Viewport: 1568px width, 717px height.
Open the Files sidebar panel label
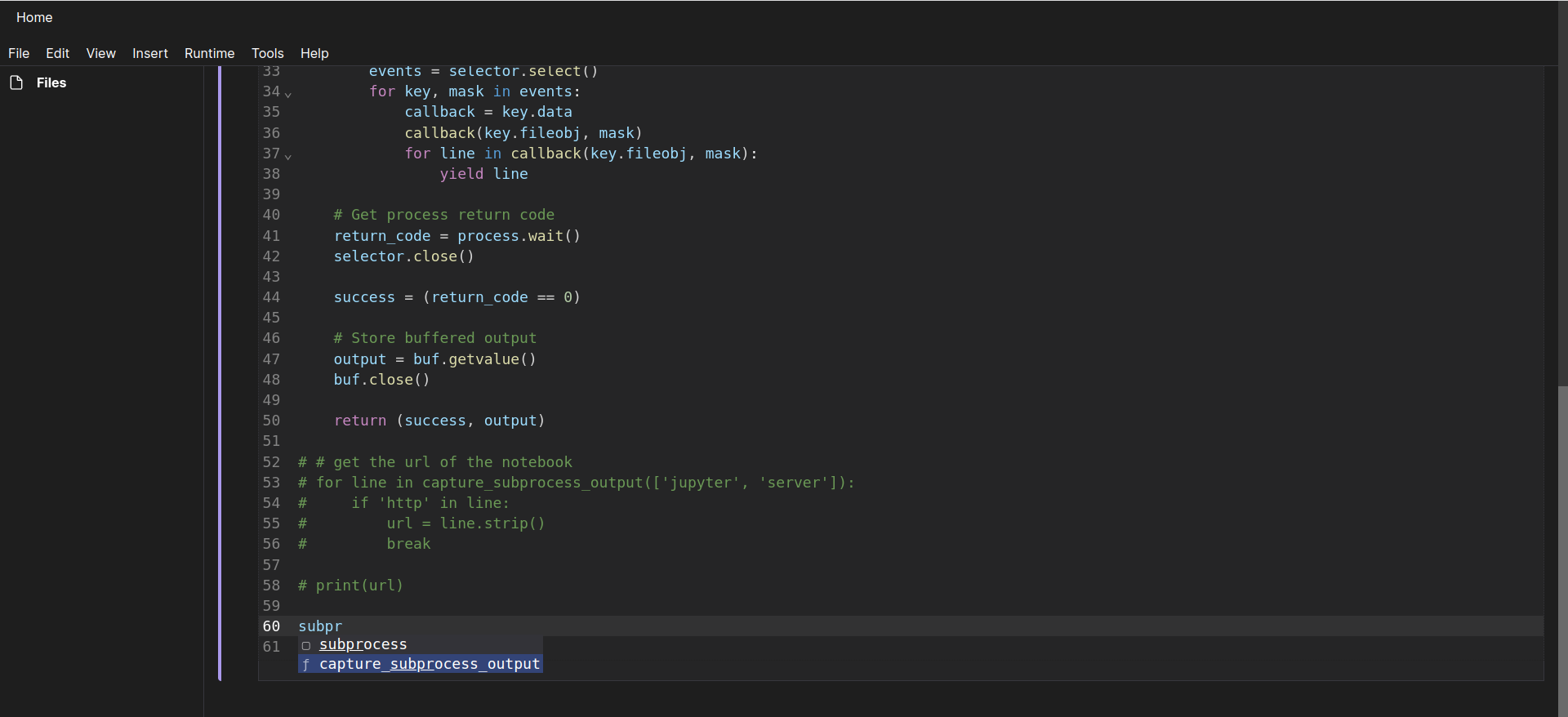pyautogui.click(x=51, y=82)
